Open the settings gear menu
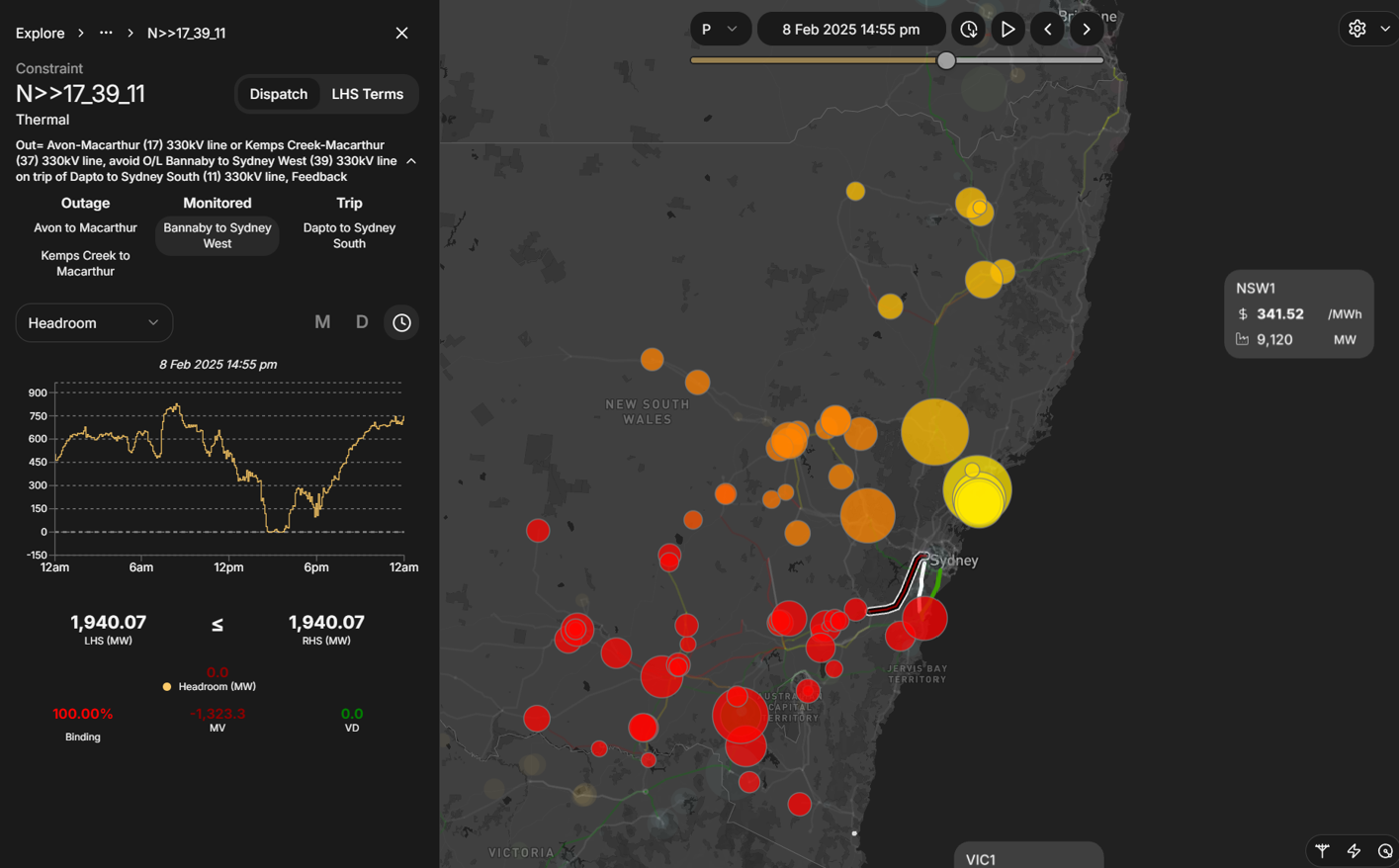 (1357, 29)
